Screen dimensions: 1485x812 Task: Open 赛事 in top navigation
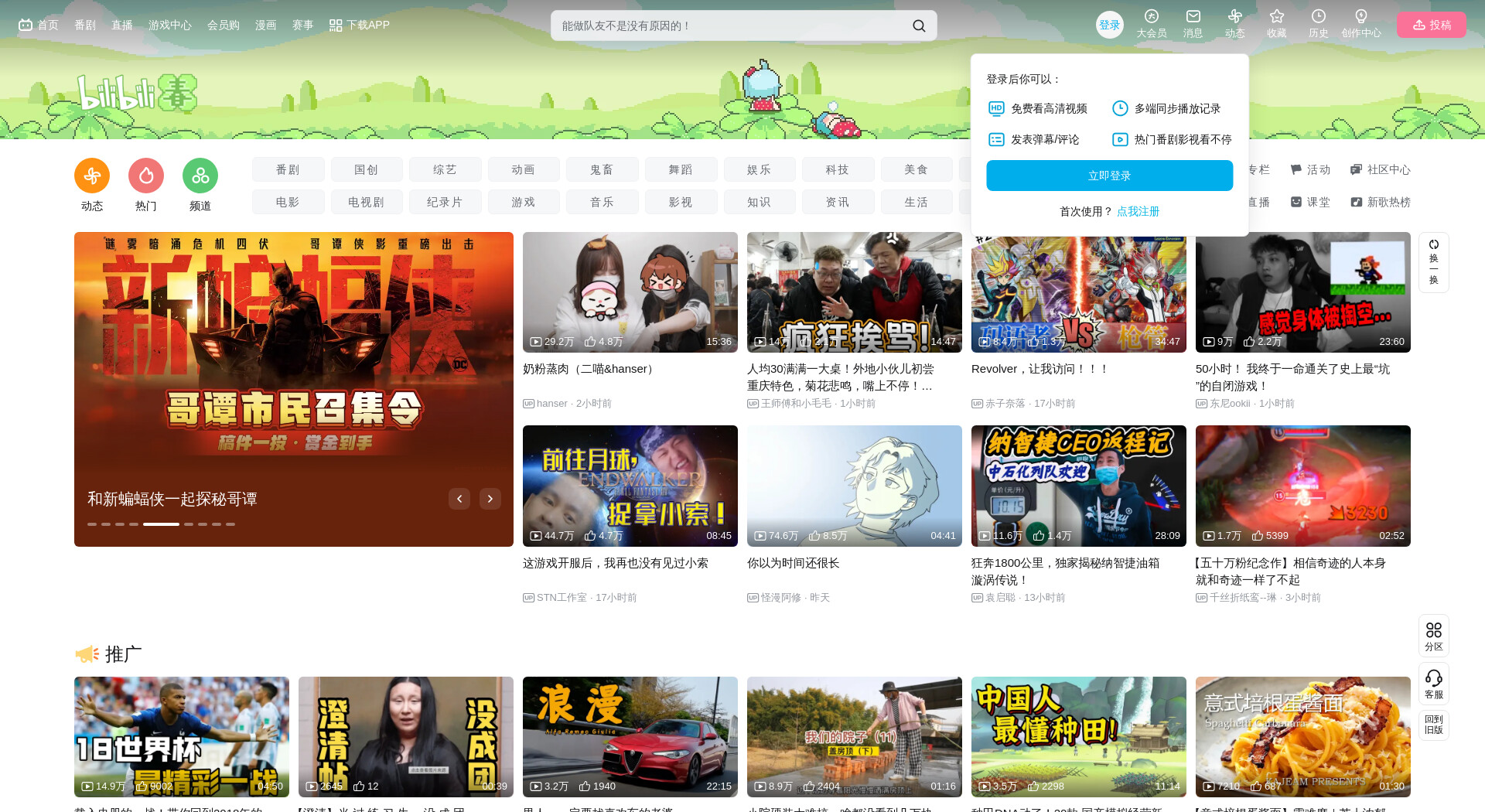(303, 25)
